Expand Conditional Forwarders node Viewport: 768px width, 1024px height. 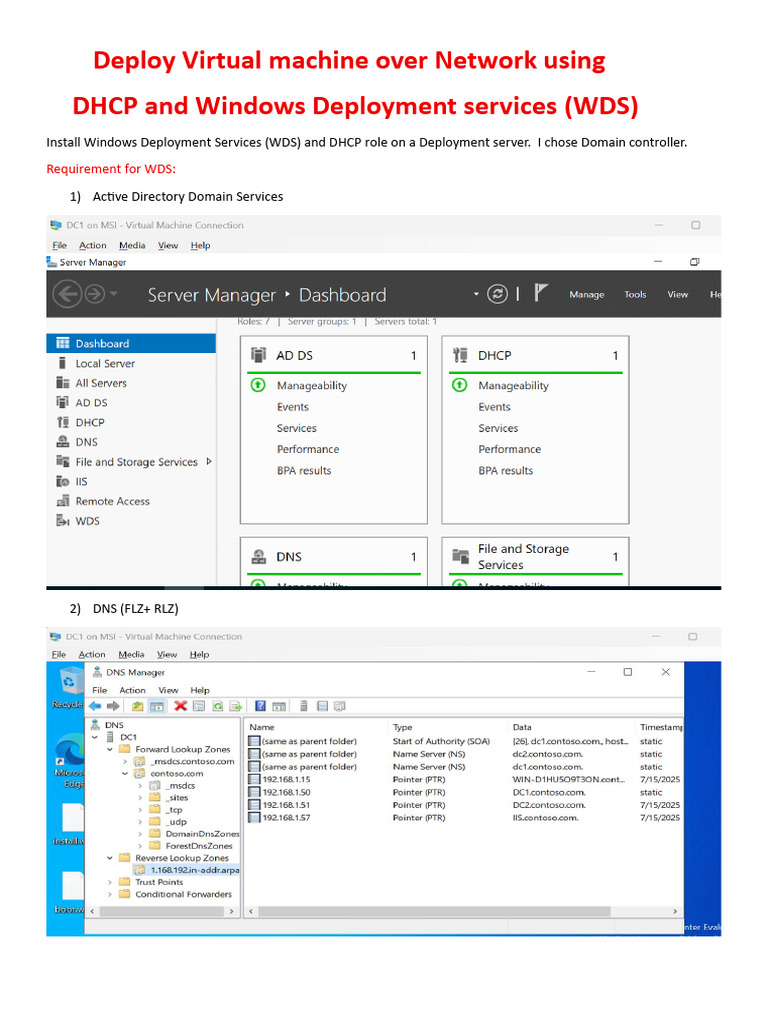(110, 894)
